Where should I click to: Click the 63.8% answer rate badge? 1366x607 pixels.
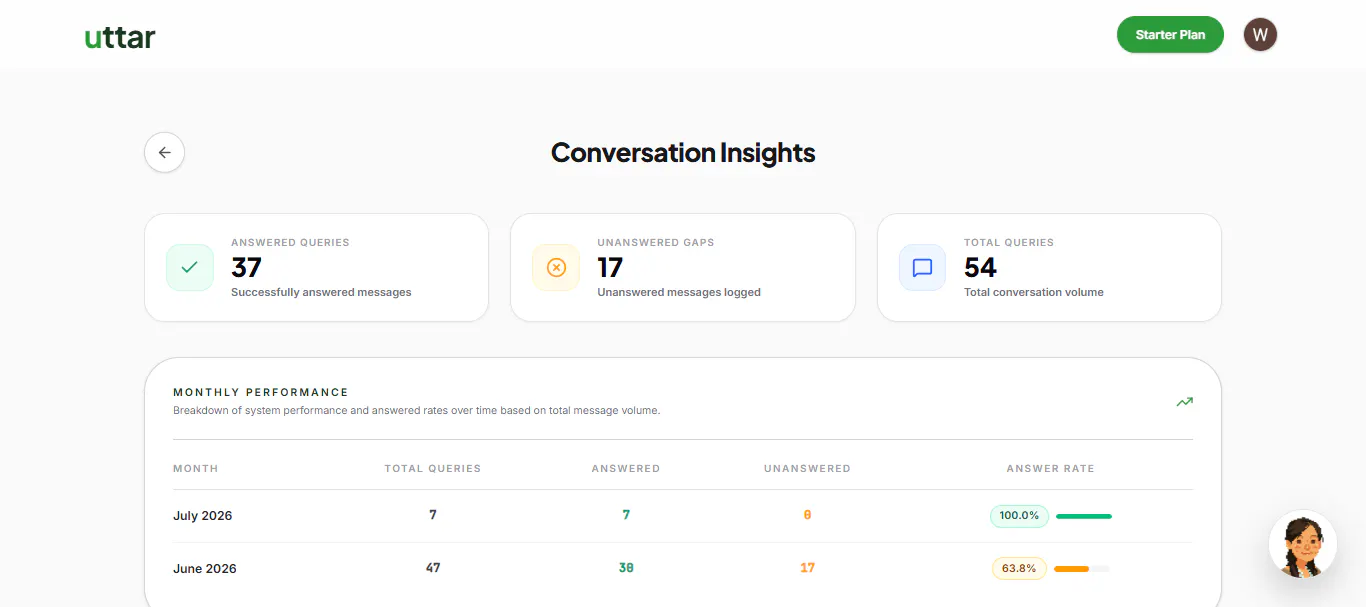(1019, 569)
